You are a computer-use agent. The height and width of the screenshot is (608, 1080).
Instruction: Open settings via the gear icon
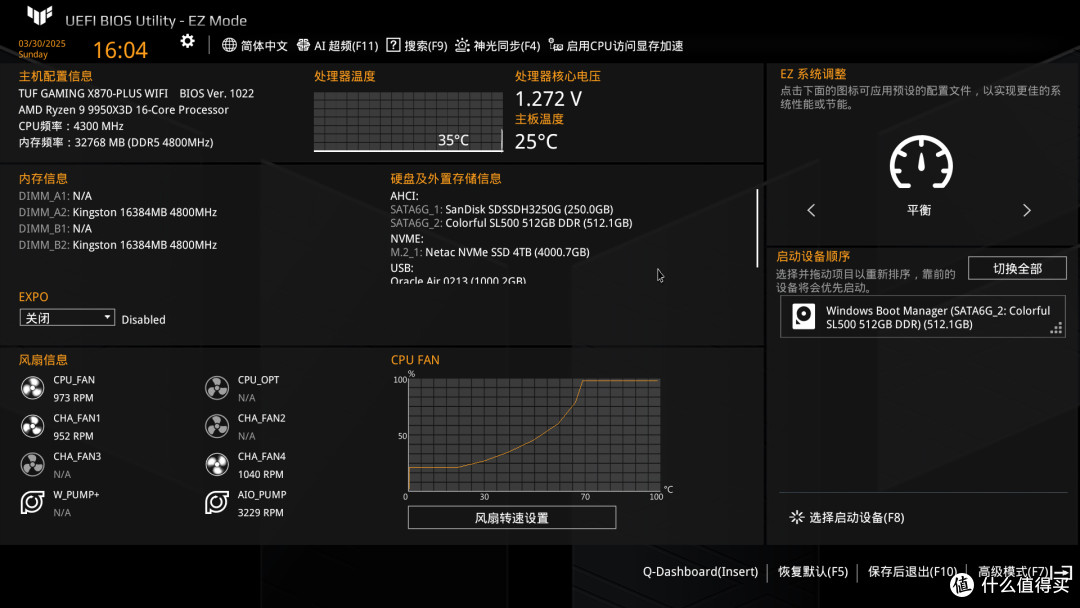click(x=187, y=41)
